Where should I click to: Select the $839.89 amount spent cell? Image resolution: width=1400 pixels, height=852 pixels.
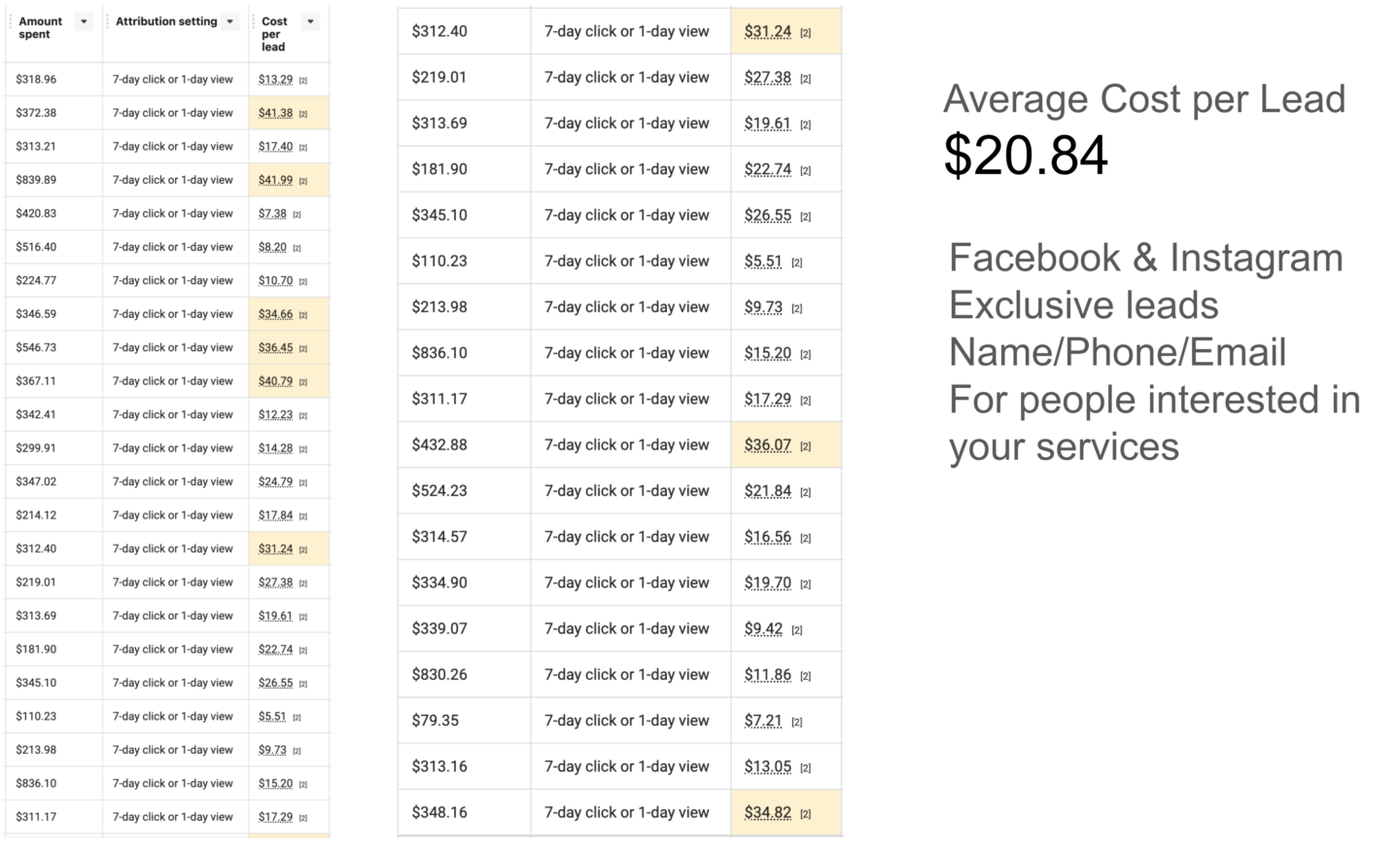pyautogui.click(x=53, y=180)
